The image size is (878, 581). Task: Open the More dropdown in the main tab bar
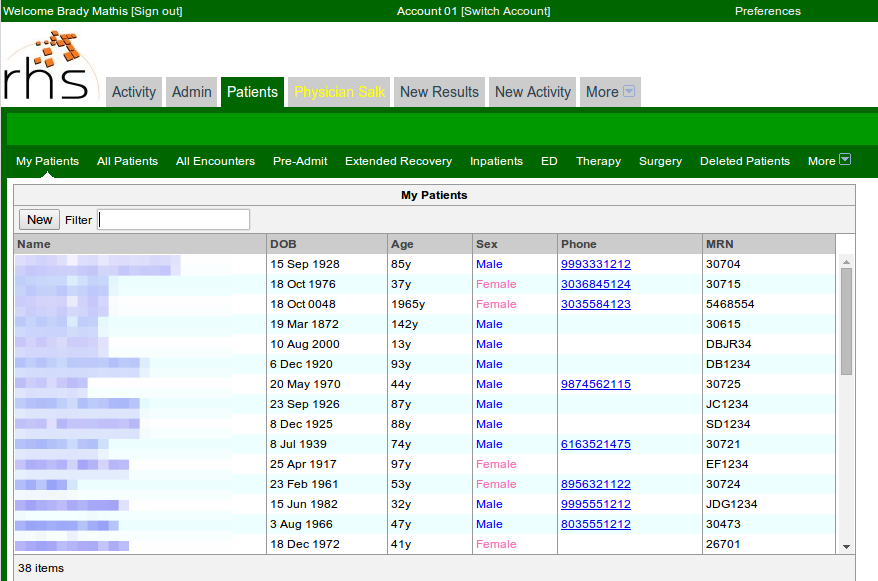[610, 91]
